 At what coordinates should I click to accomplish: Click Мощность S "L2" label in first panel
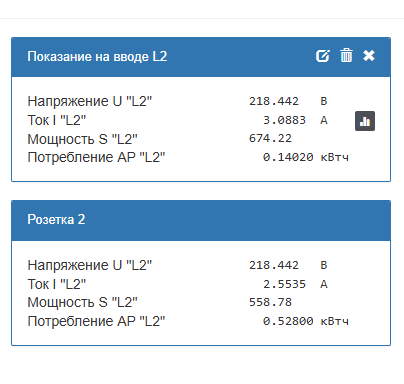(82, 139)
